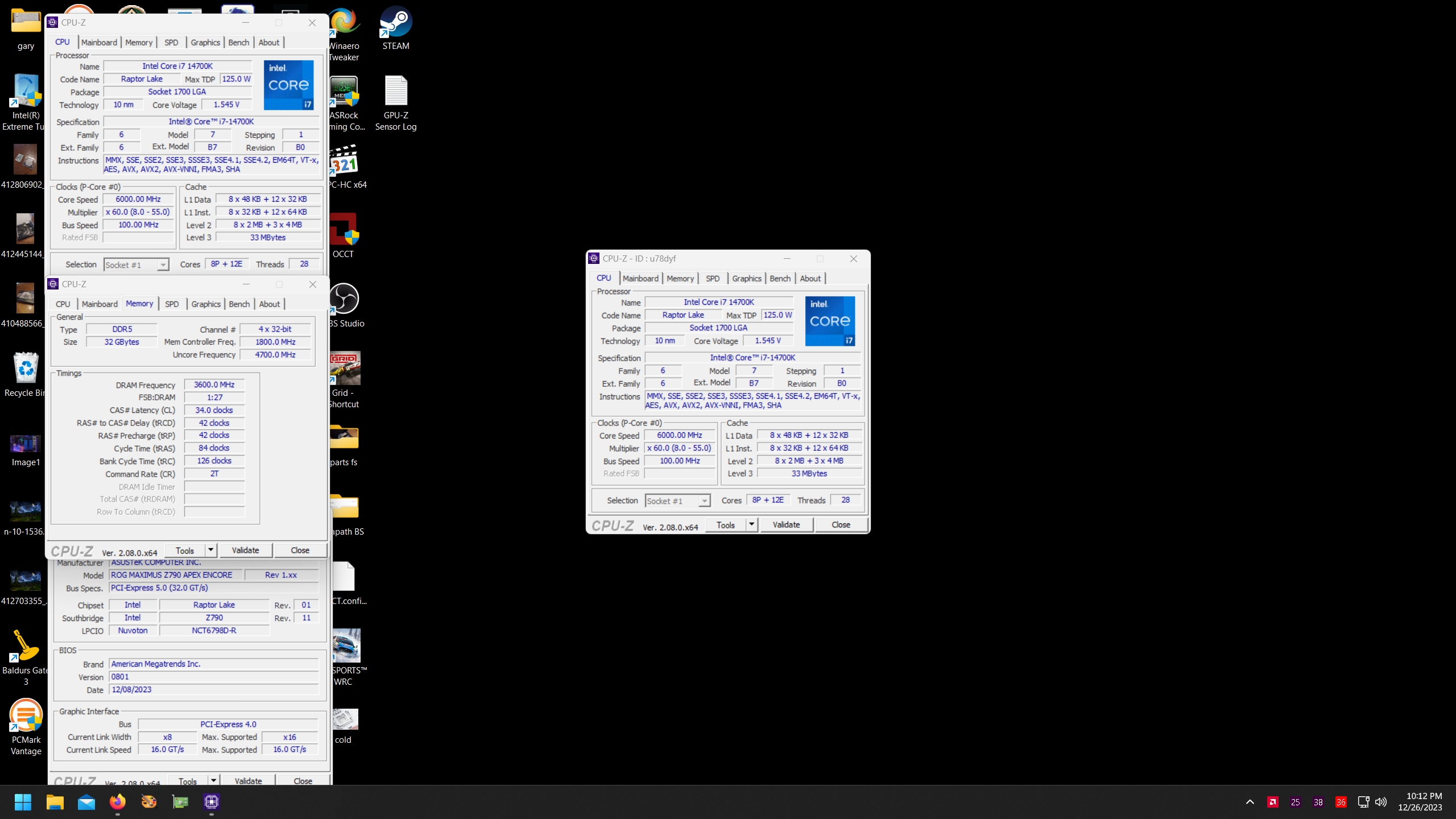The image size is (1456, 819).
Task: Click Uncore Frequency value 4700.0 MHz
Action: pos(276,355)
